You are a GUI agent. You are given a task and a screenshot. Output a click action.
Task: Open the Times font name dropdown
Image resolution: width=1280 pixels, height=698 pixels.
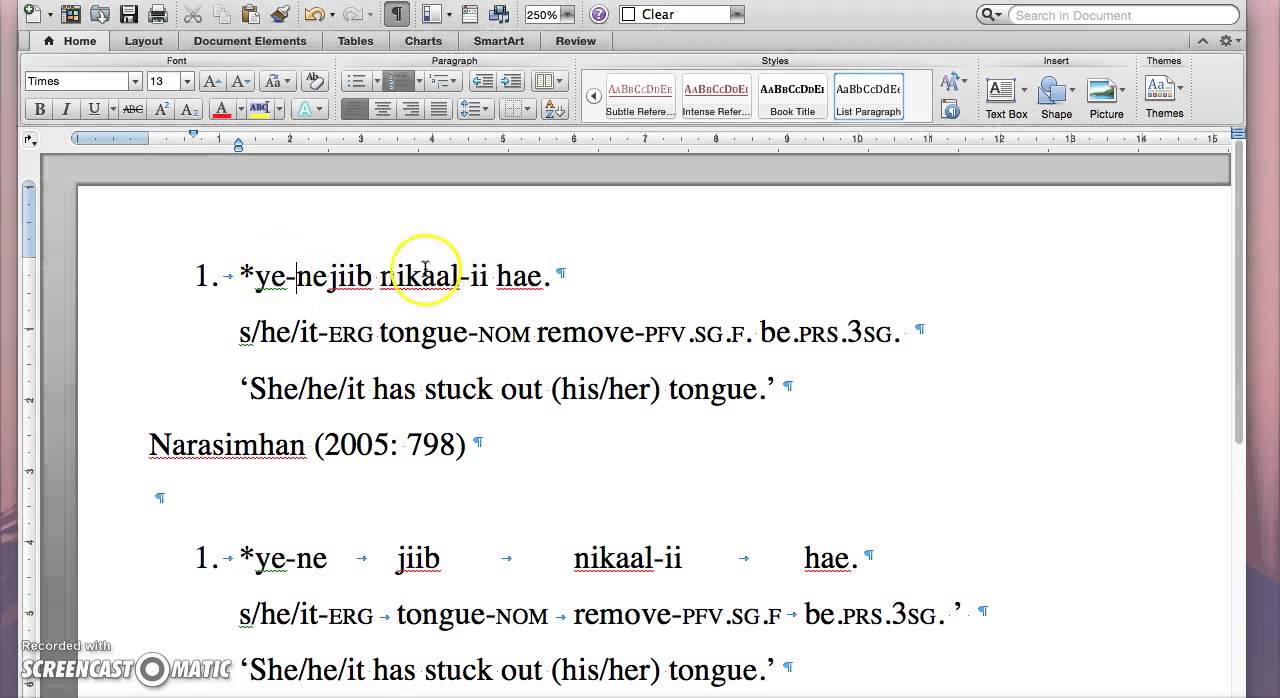pyautogui.click(x=135, y=81)
